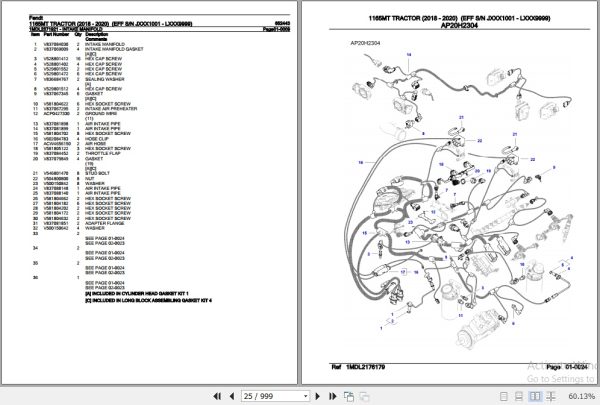Image resolution: width=600 pixels, height=405 pixels.
Task: Click the AIR HOSE description
Action: pyautogui.click(x=95, y=144)
